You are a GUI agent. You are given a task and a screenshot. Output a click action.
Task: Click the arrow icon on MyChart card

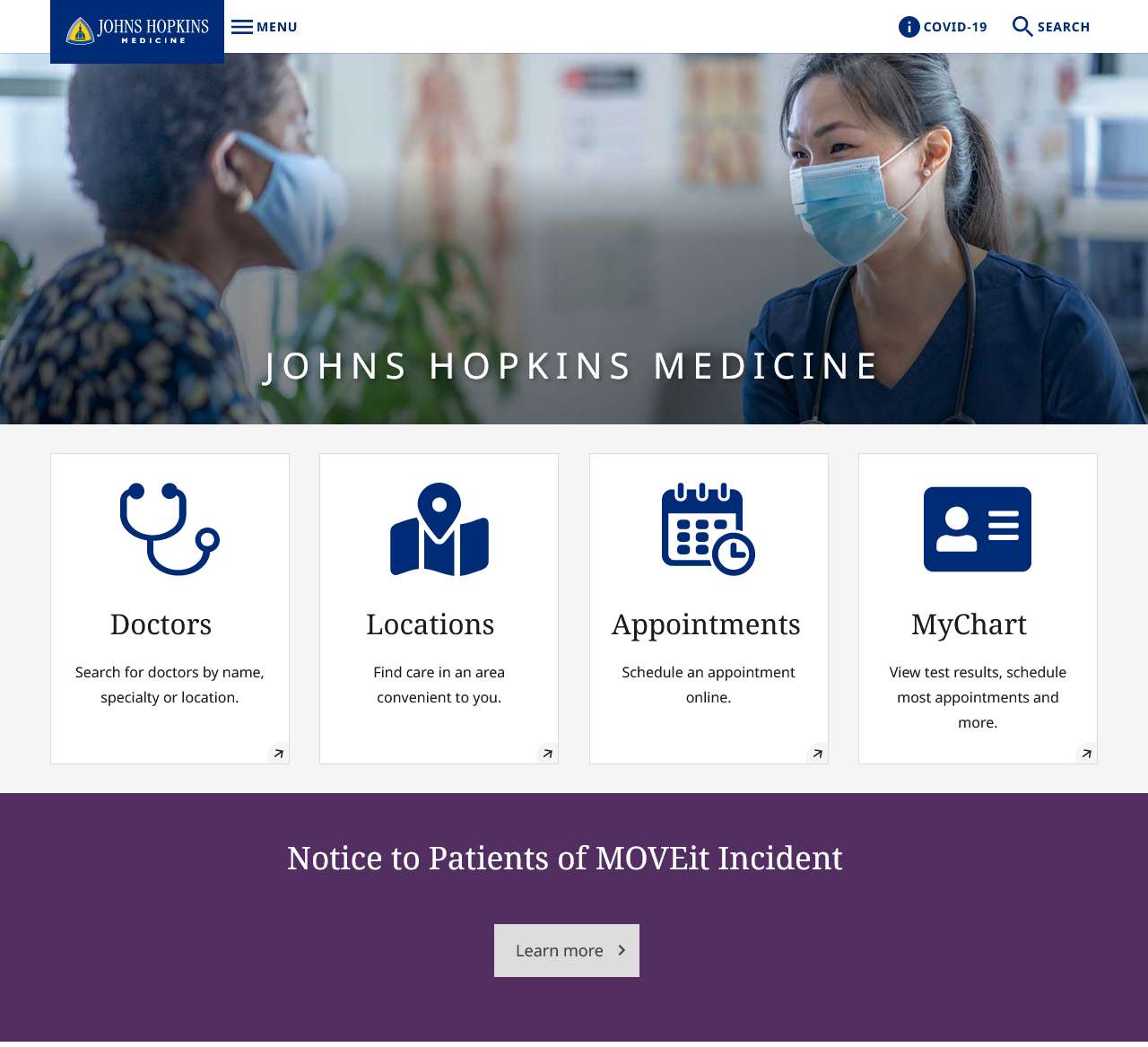(x=1086, y=754)
